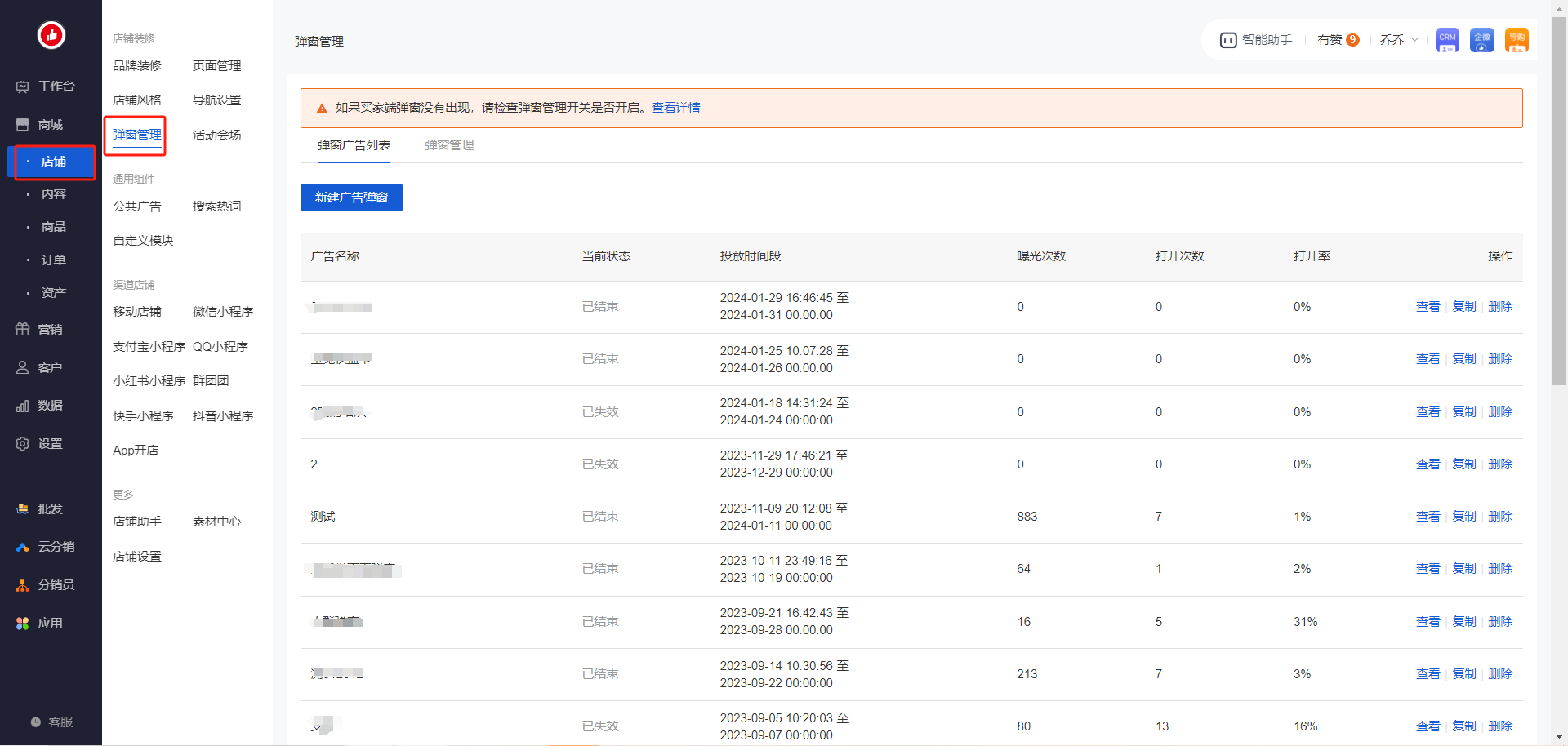Open the 工作台 workbench icon
This screenshot has height=746, width=1568.
(x=23, y=87)
